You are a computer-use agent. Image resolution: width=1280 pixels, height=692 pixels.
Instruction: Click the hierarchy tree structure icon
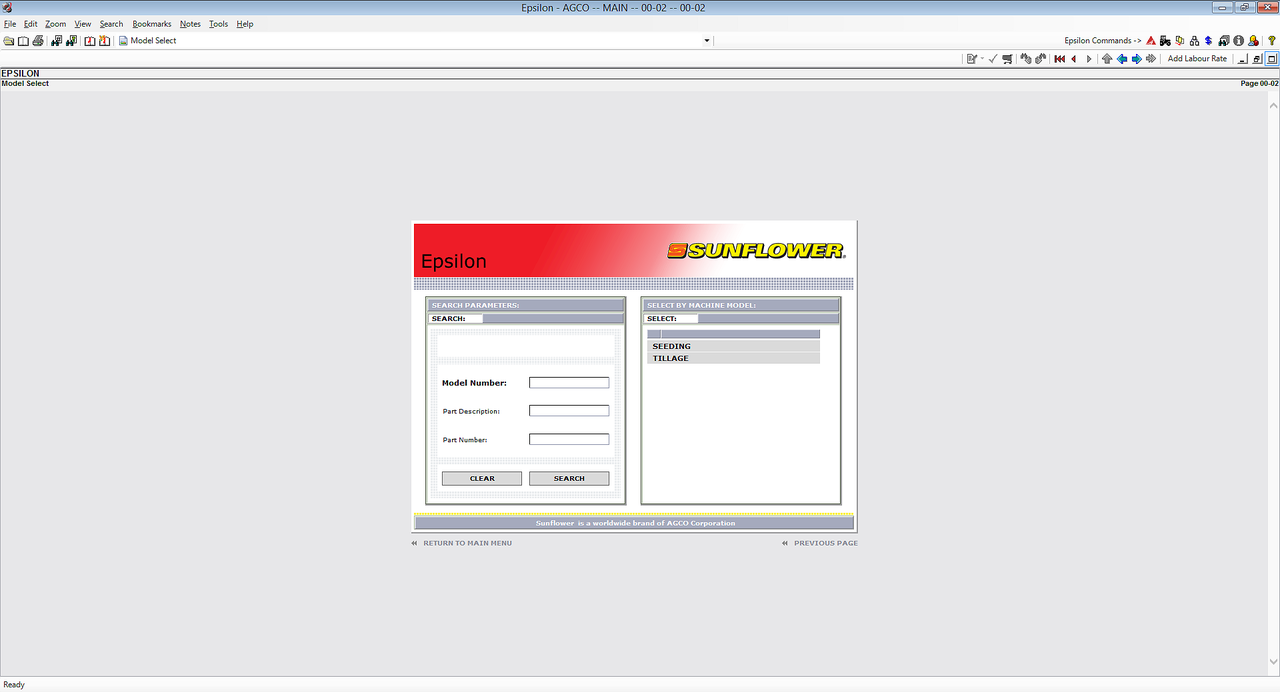(x=1194, y=41)
